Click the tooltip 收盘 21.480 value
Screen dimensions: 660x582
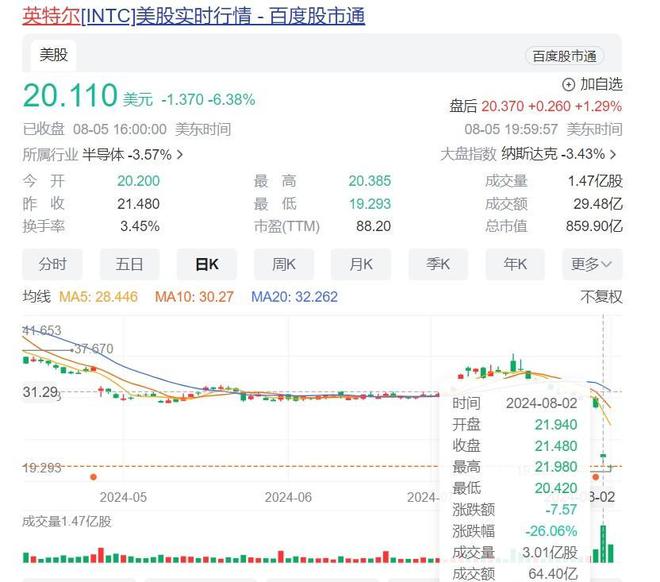click(x=556, y=446)
